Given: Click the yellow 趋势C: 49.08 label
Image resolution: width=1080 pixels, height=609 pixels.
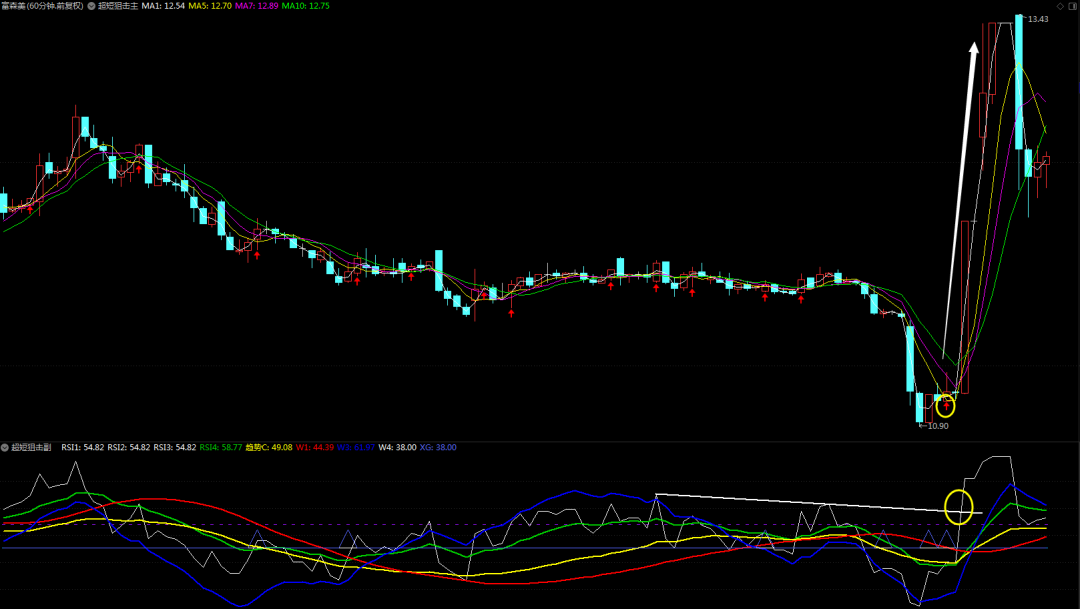Looking at the screenshot, I should [x=269, y=448].
